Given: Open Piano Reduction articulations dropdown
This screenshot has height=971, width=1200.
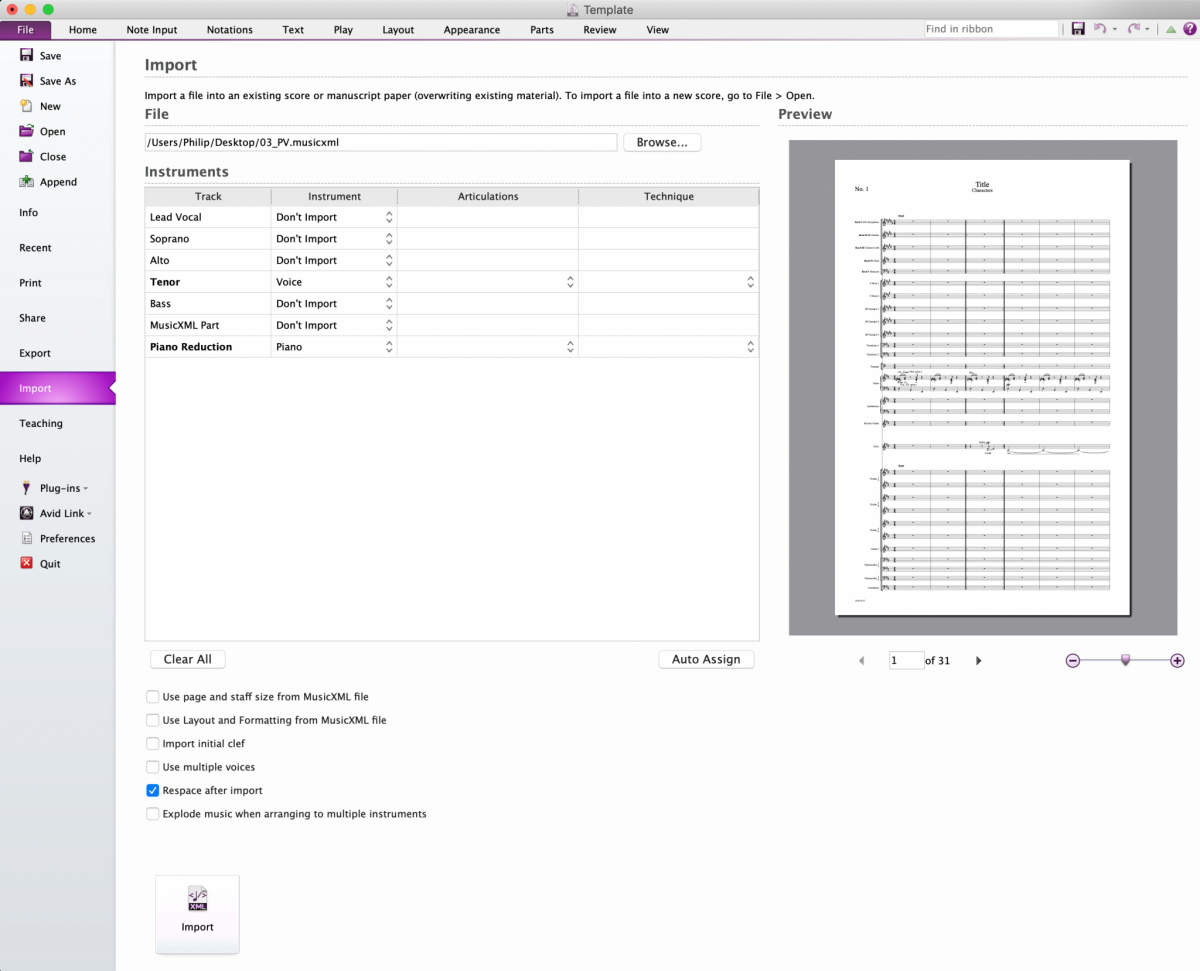Looking at the screenshot, I should coord(570,347).
